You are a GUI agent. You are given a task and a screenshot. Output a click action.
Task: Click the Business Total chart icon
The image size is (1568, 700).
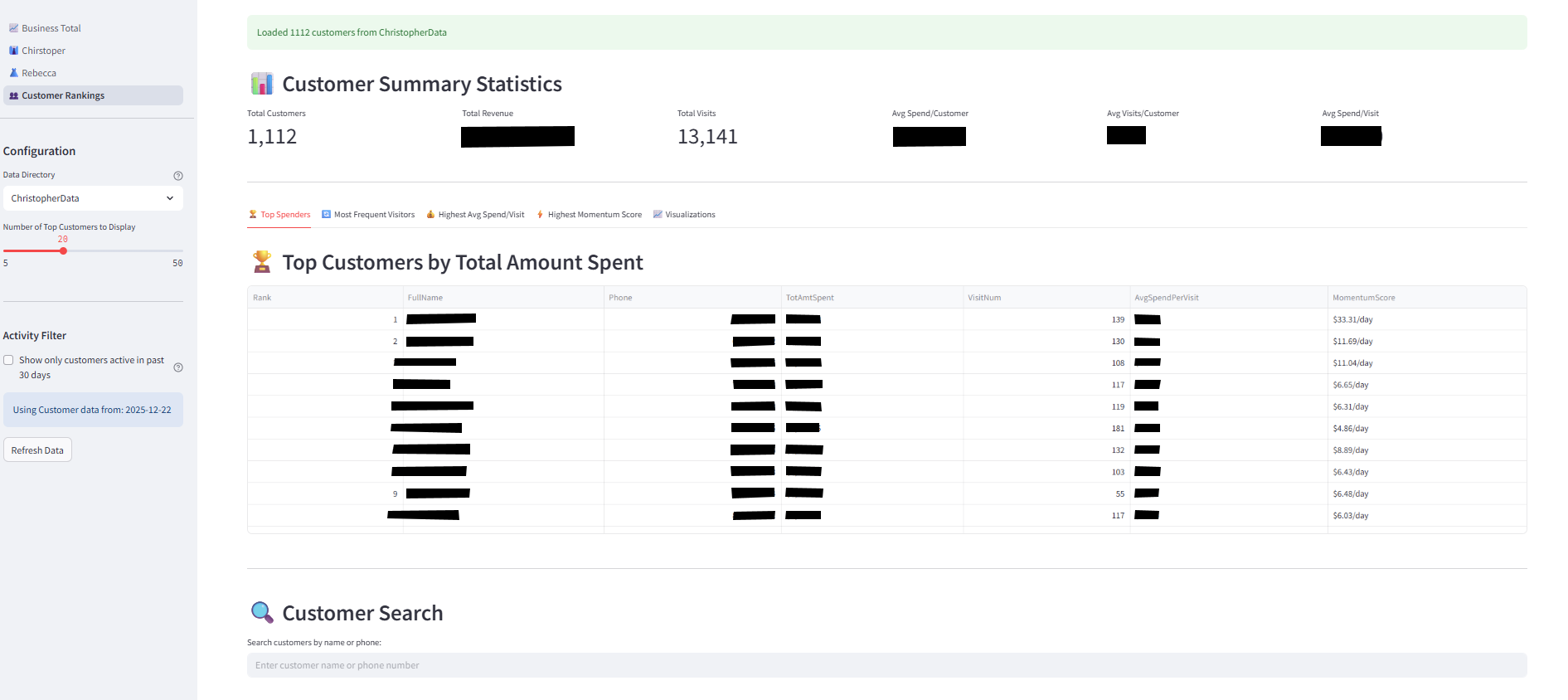pos(13,28)
